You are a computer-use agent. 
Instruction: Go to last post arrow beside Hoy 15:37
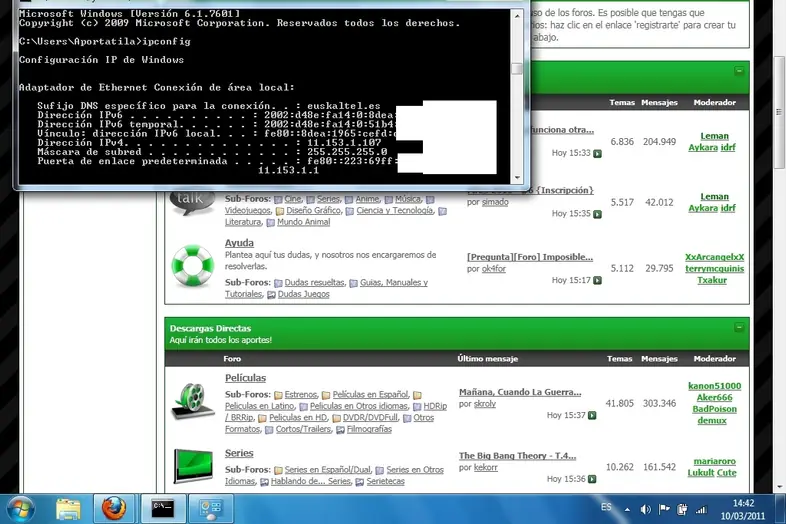point(592,415)
